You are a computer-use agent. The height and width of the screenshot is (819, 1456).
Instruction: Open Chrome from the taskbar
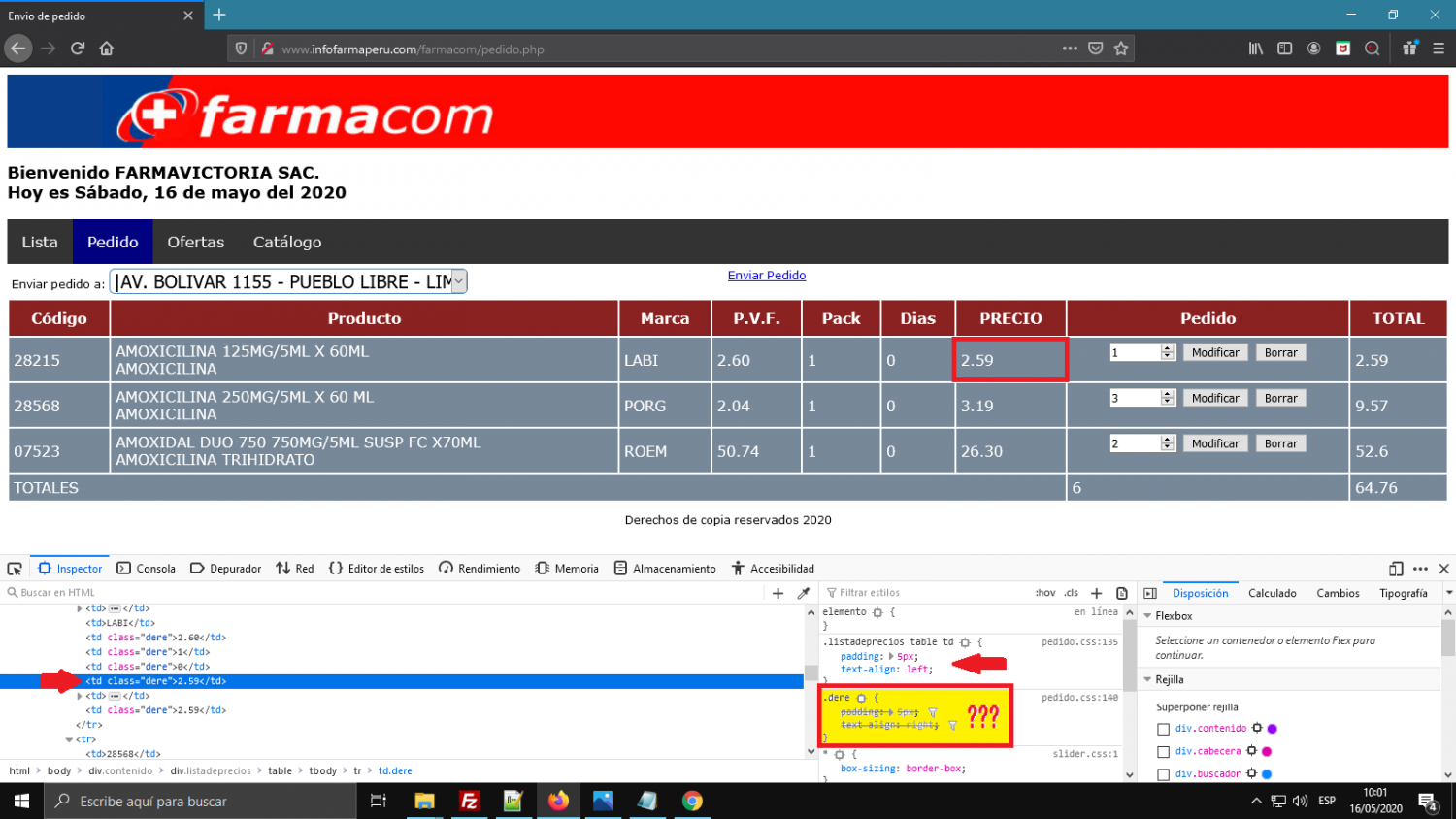click(692, 801)
